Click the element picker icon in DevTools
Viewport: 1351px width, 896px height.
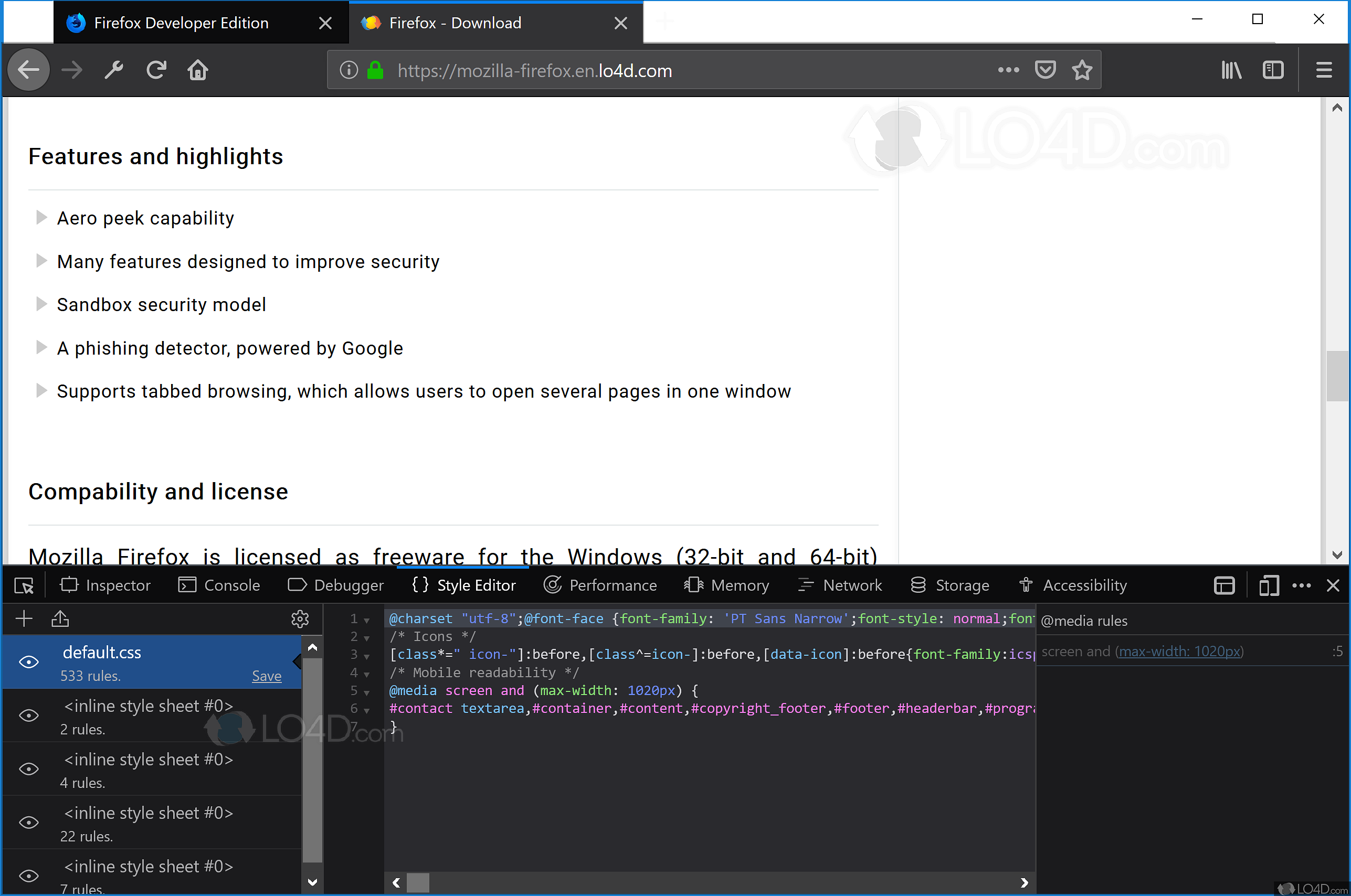[24, 585]
